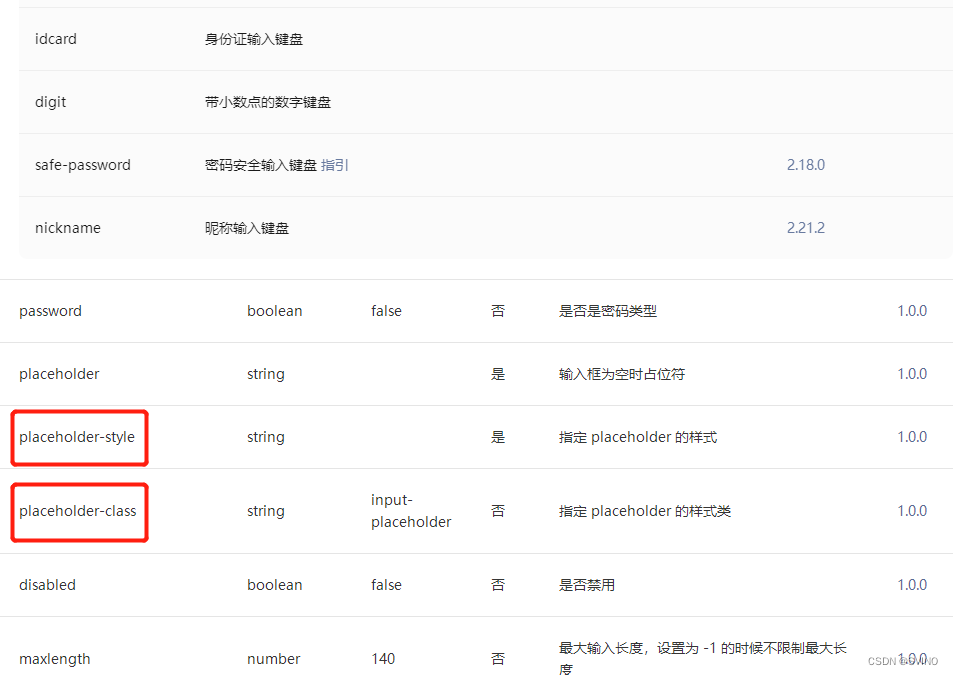Click the placeholder property name

click(58, 373)
